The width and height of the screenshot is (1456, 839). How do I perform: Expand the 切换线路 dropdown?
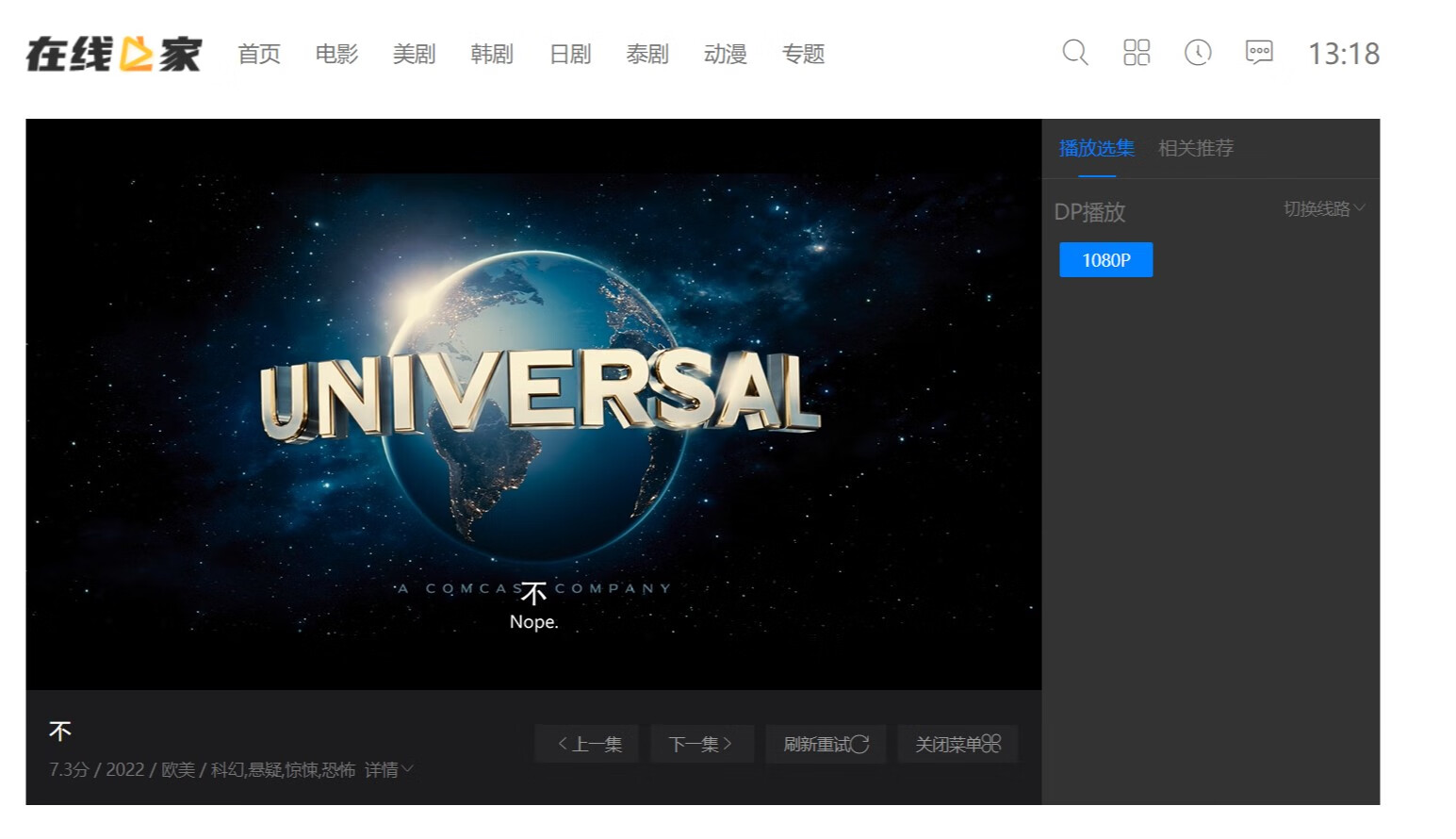tap(1324, 208)
